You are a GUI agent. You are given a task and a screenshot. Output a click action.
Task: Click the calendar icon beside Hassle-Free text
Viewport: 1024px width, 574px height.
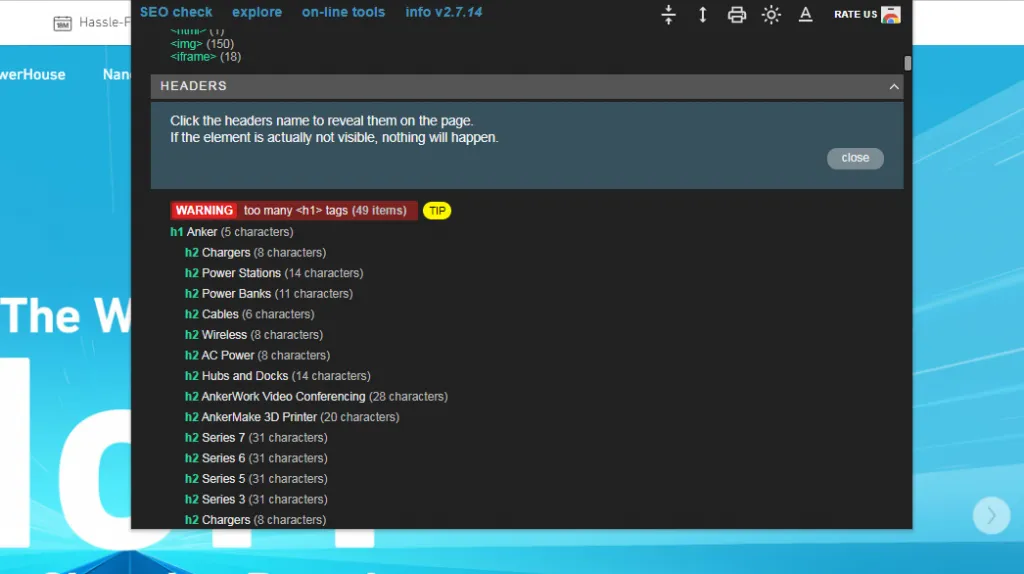tap(62, 24)
